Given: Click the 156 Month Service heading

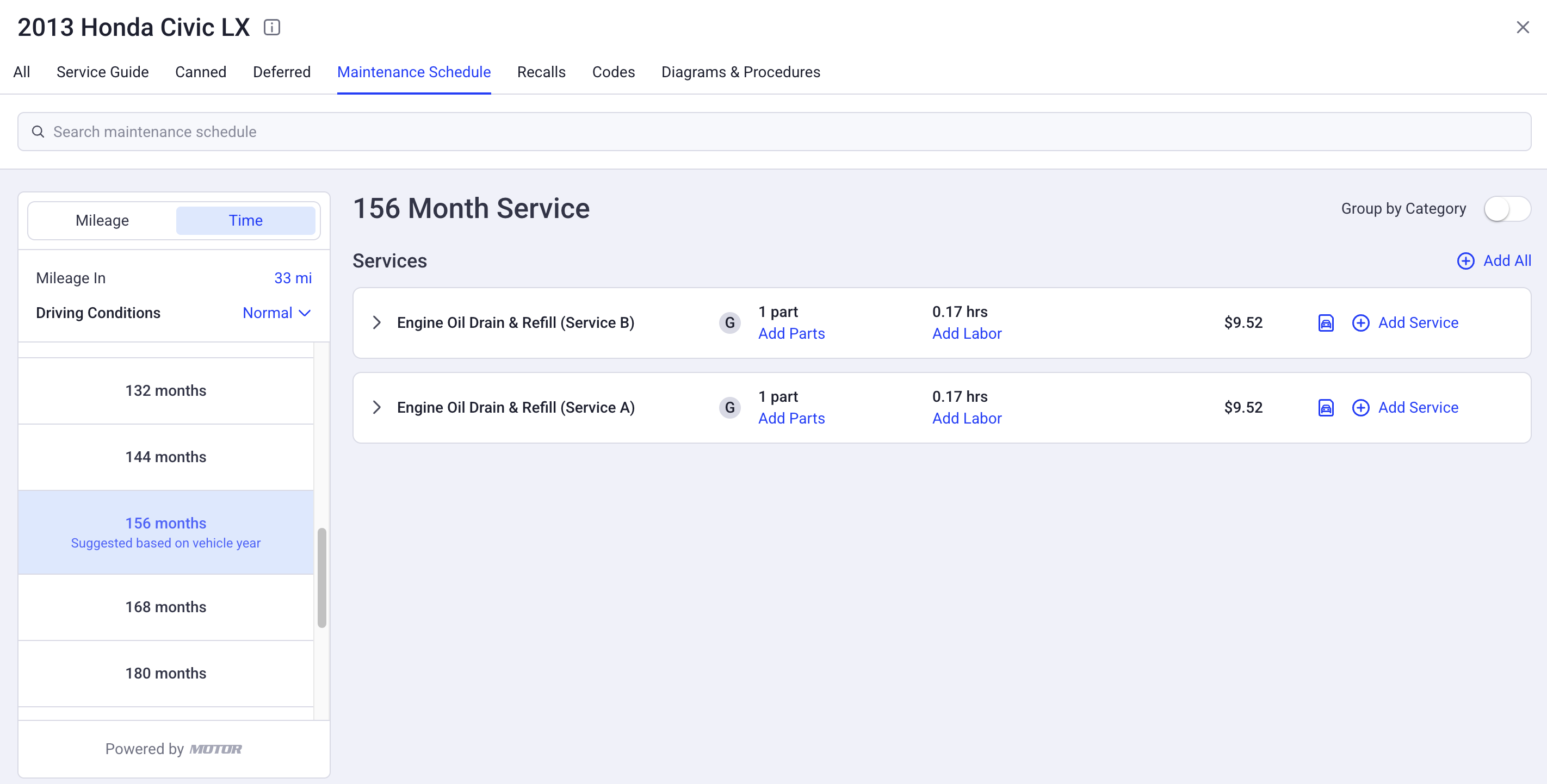Looking at the screenshot, I should point(472,209).
